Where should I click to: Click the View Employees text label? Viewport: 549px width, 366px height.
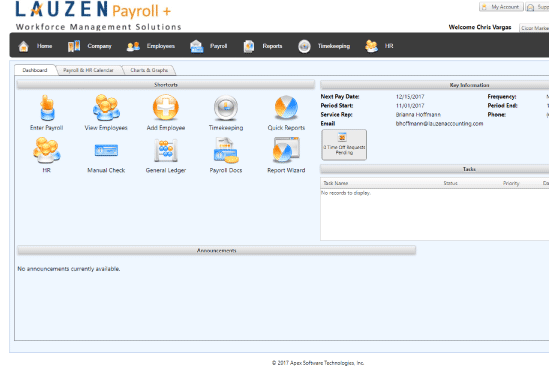coord(106,128)
